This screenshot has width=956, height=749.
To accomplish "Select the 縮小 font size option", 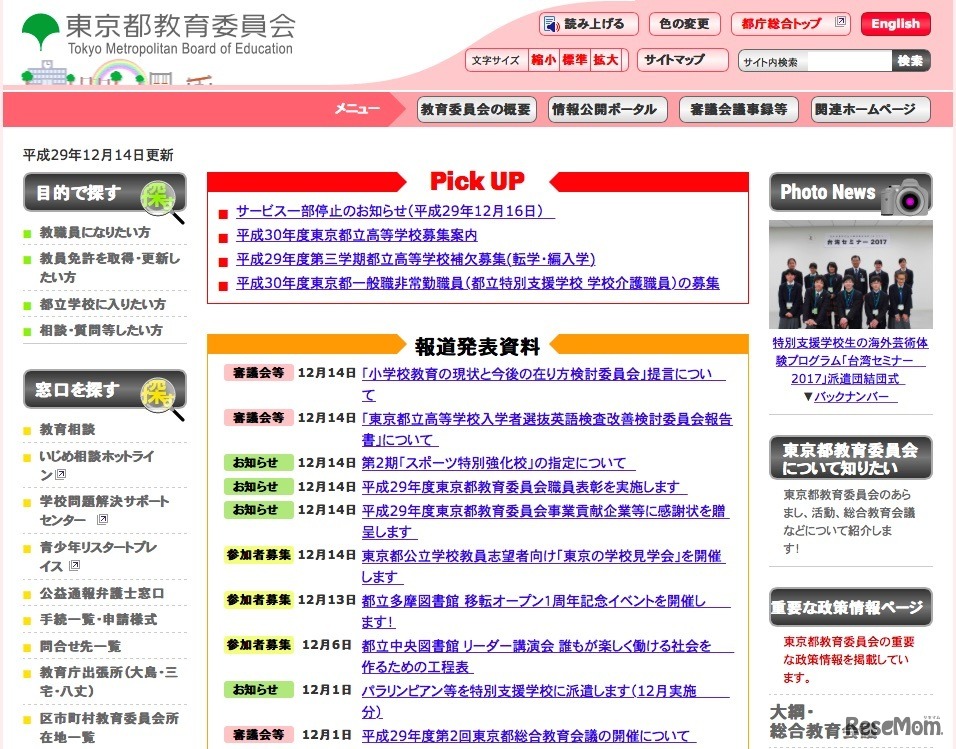I will click(x=546, y=60).
